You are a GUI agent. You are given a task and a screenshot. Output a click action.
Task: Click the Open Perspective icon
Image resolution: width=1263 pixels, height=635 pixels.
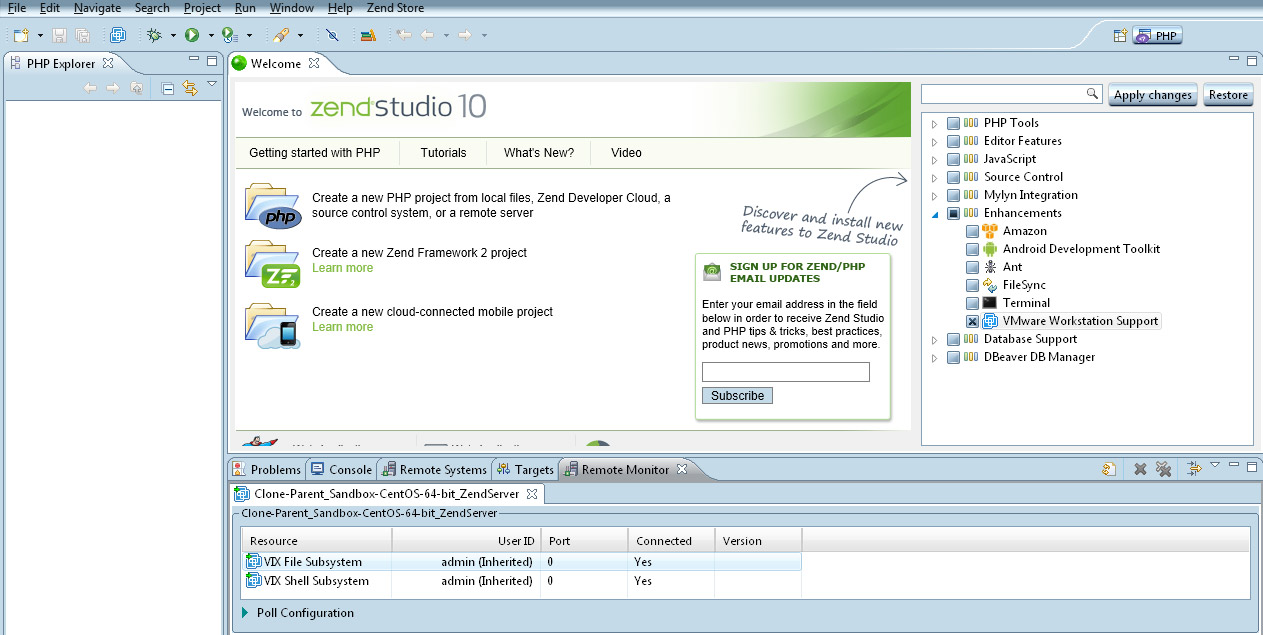pyautogui.click(x=1121, y=35)
